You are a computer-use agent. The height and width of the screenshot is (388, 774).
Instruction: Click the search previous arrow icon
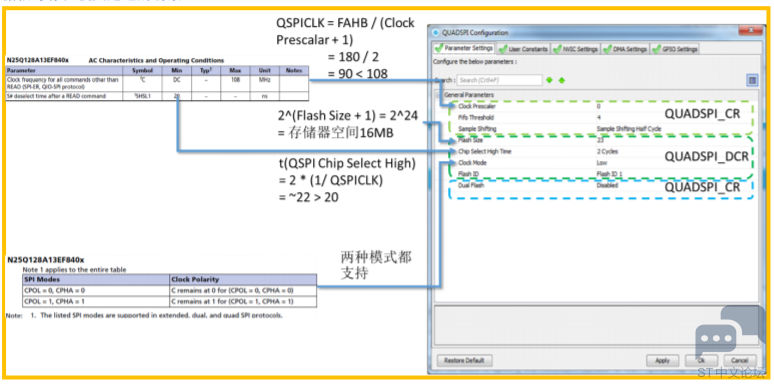tap(561, 80)
